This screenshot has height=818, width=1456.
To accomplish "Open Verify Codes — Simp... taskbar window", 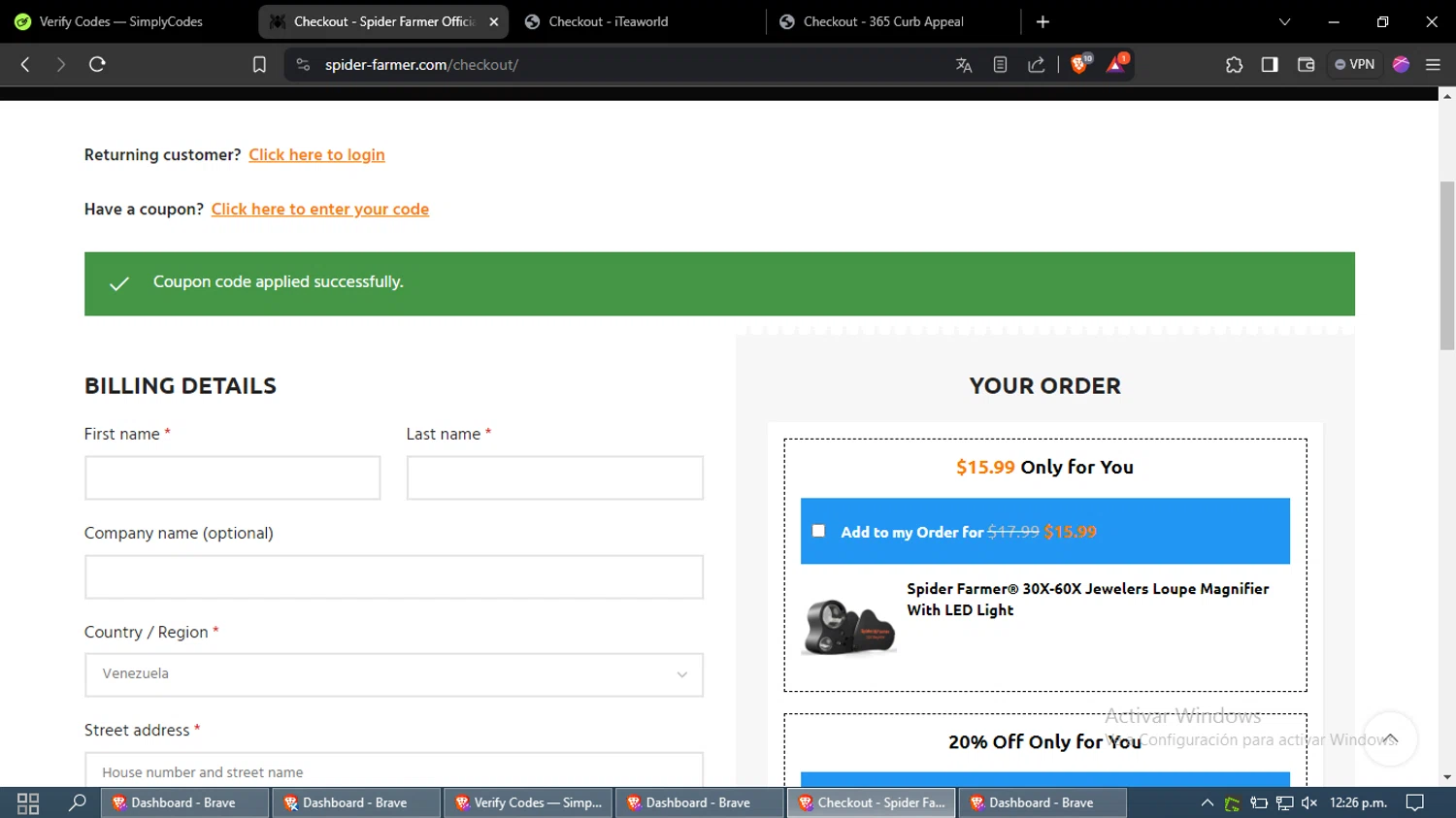I will [528, 802].
